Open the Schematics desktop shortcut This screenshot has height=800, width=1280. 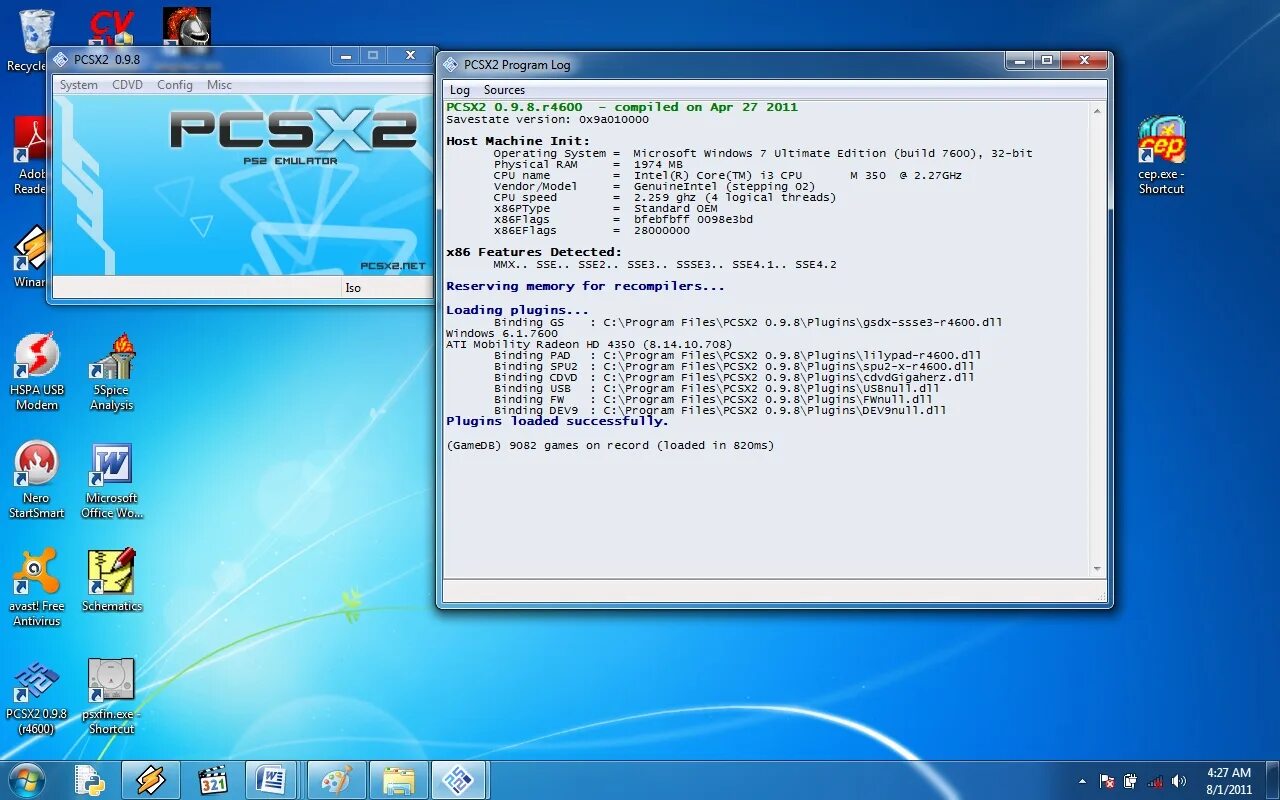(111, 580)
